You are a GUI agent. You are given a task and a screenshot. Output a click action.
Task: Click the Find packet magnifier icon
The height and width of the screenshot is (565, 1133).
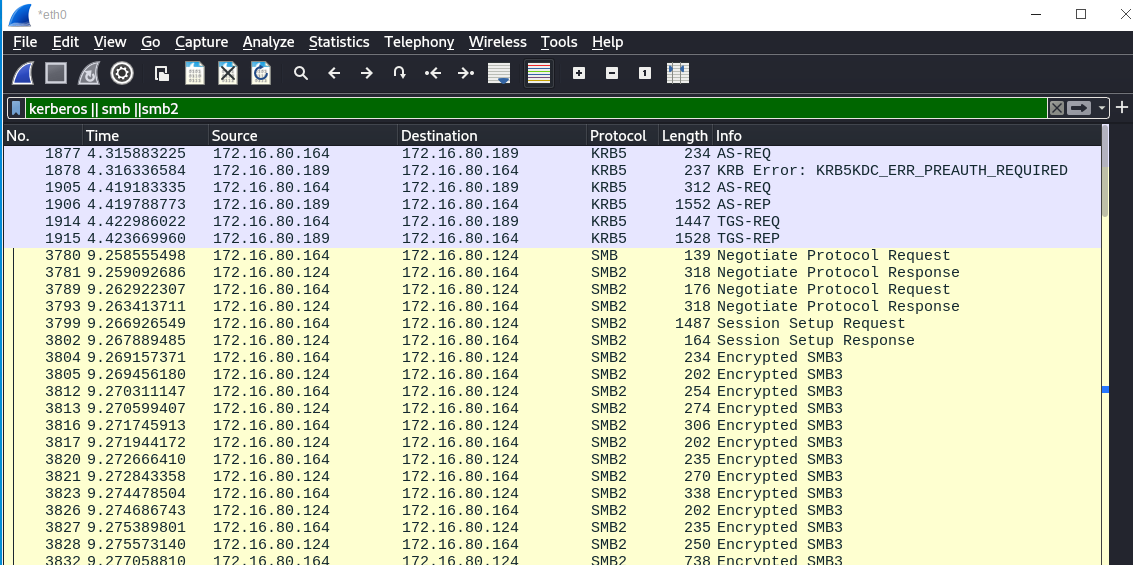(300, 73)
